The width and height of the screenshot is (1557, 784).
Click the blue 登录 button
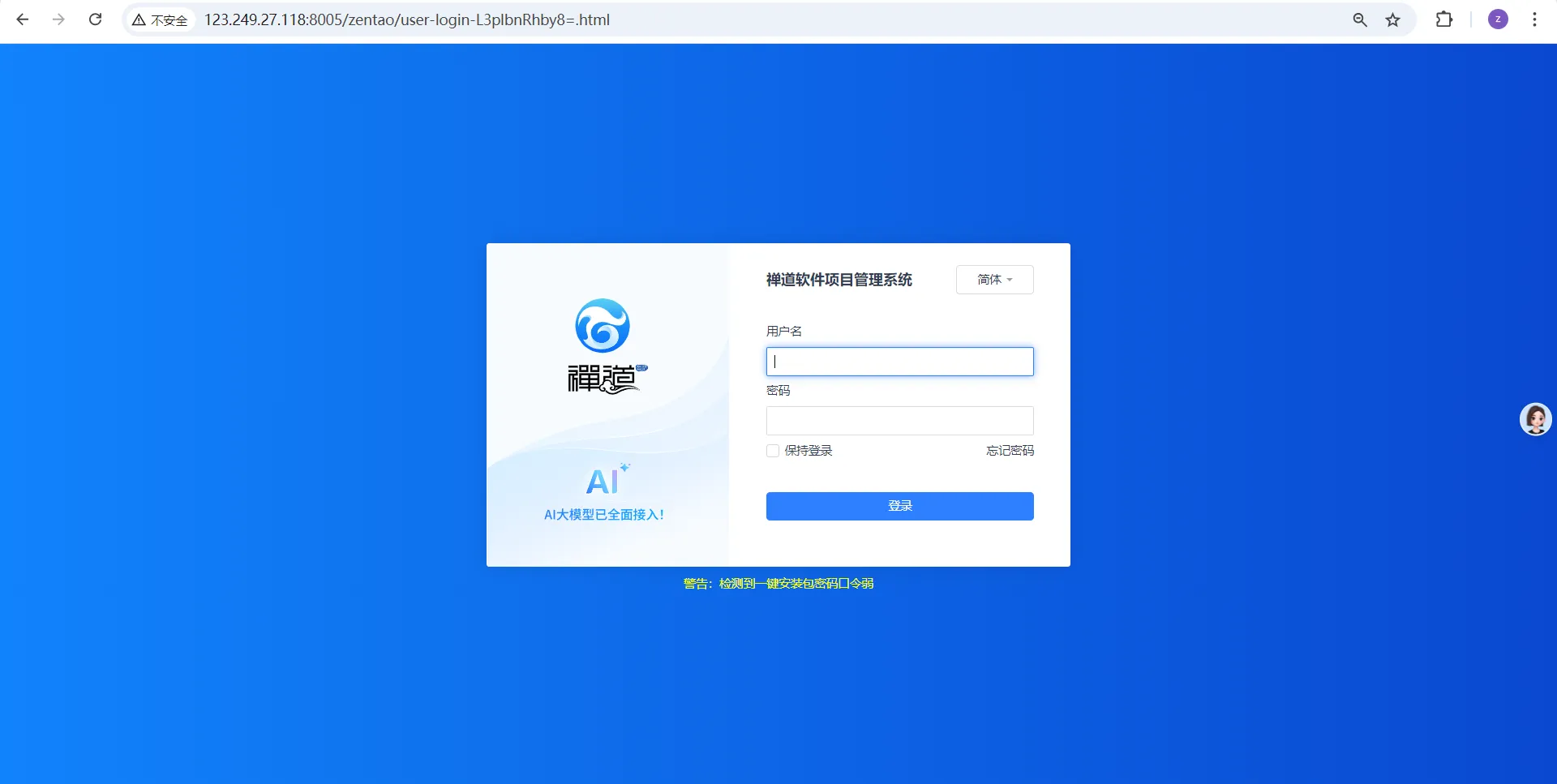point(900,506)
